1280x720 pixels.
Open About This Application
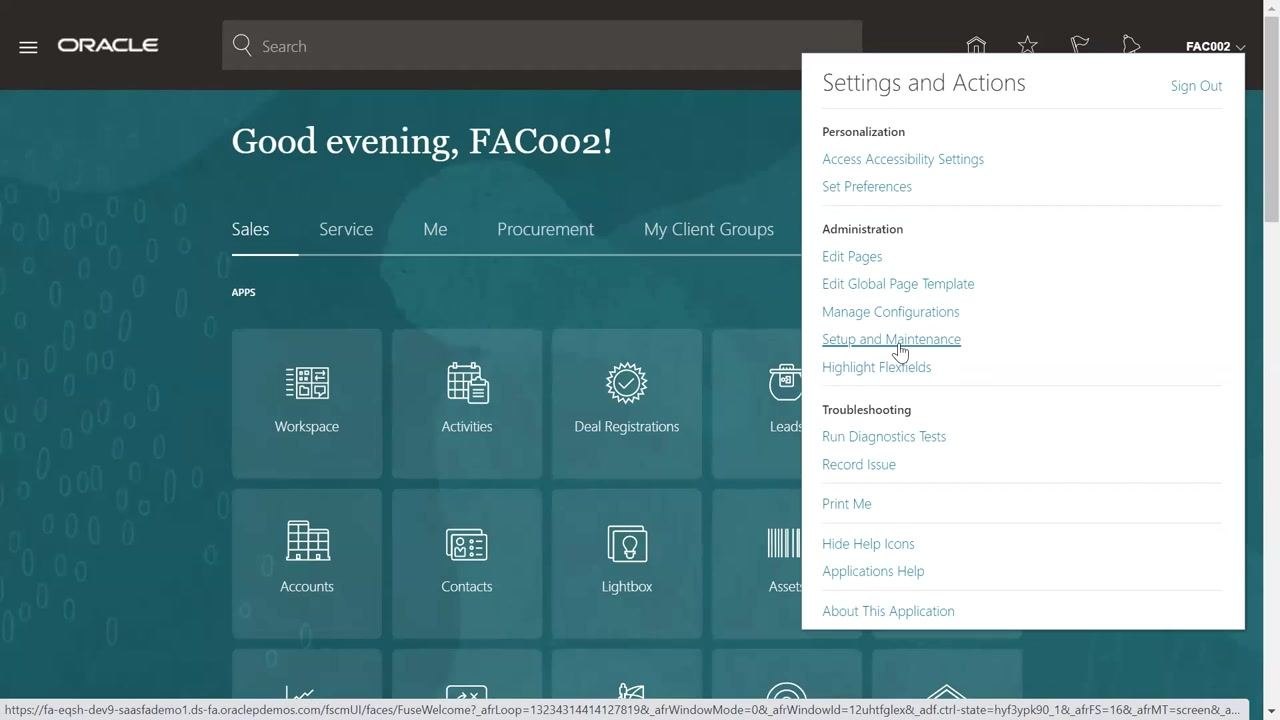888,611
